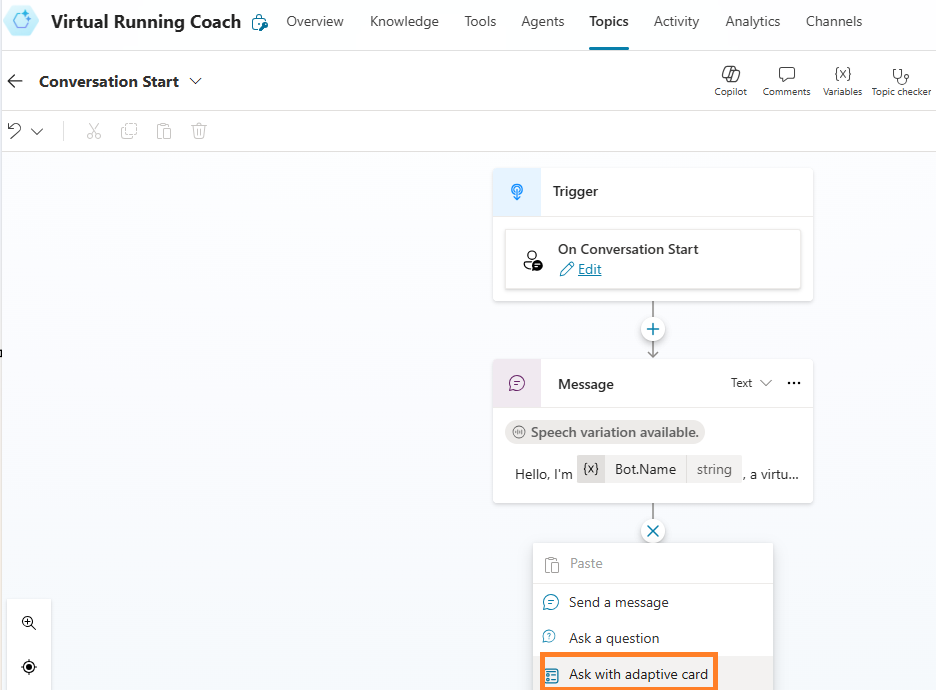Run the Topic checker
The width and height of the screenshot is (936, 690).
point(900,80)
